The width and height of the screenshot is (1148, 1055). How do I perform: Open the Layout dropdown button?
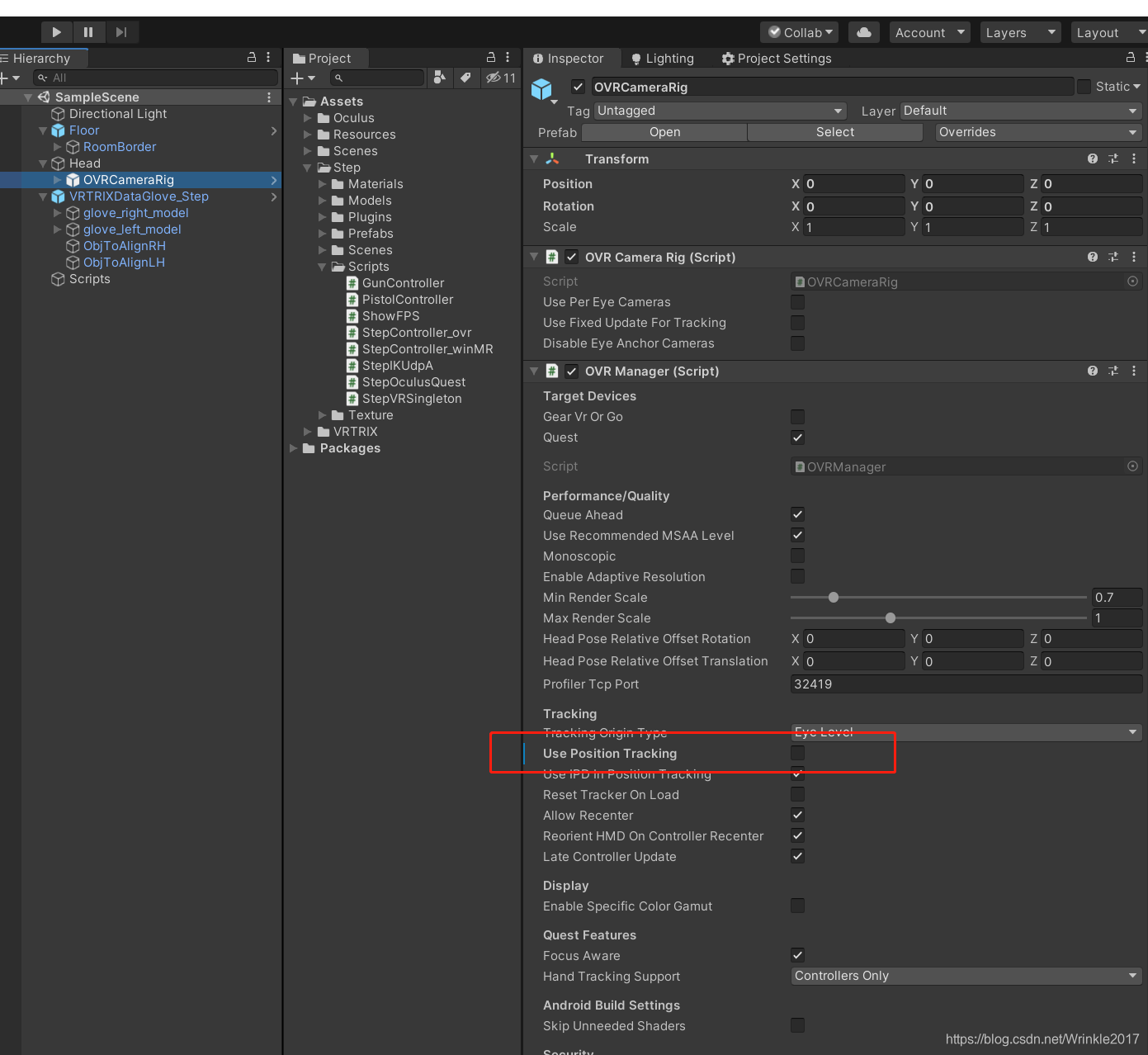1110,32
